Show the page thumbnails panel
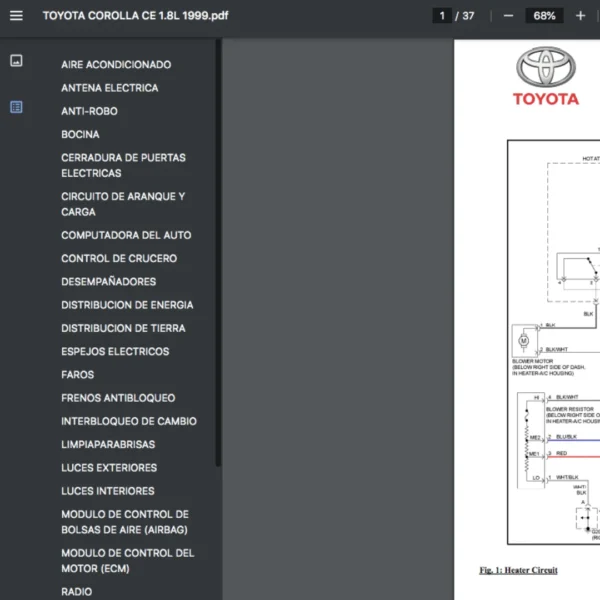This screenshot has width=600, height=600. click(x=16, y=61)
